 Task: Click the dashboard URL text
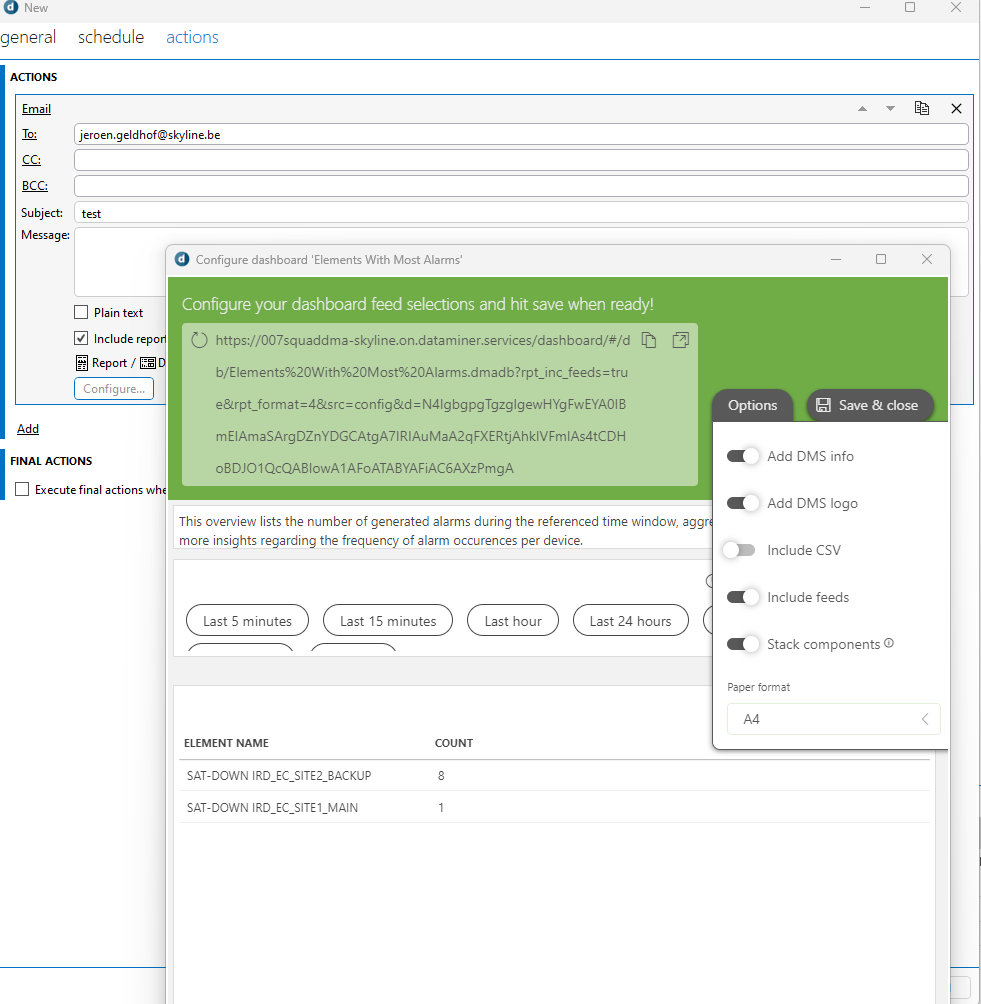(422, 404)
